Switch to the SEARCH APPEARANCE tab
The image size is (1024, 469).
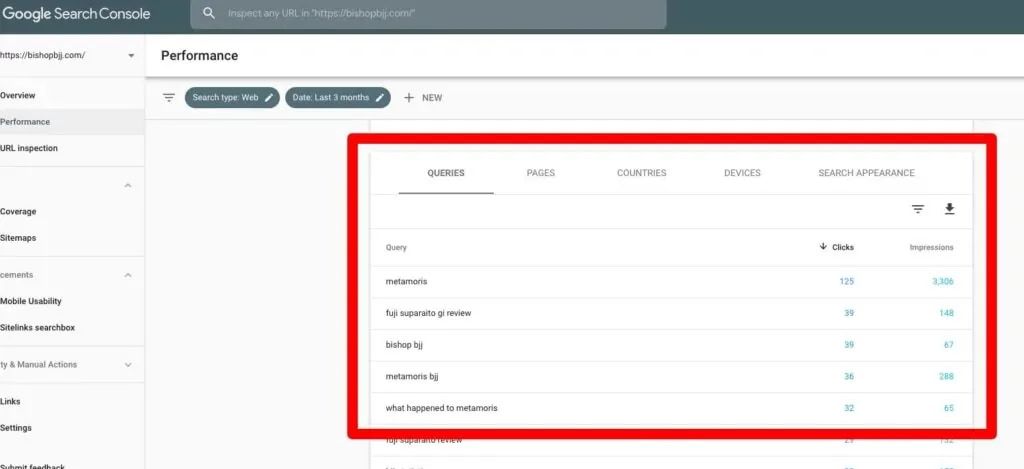866,173
